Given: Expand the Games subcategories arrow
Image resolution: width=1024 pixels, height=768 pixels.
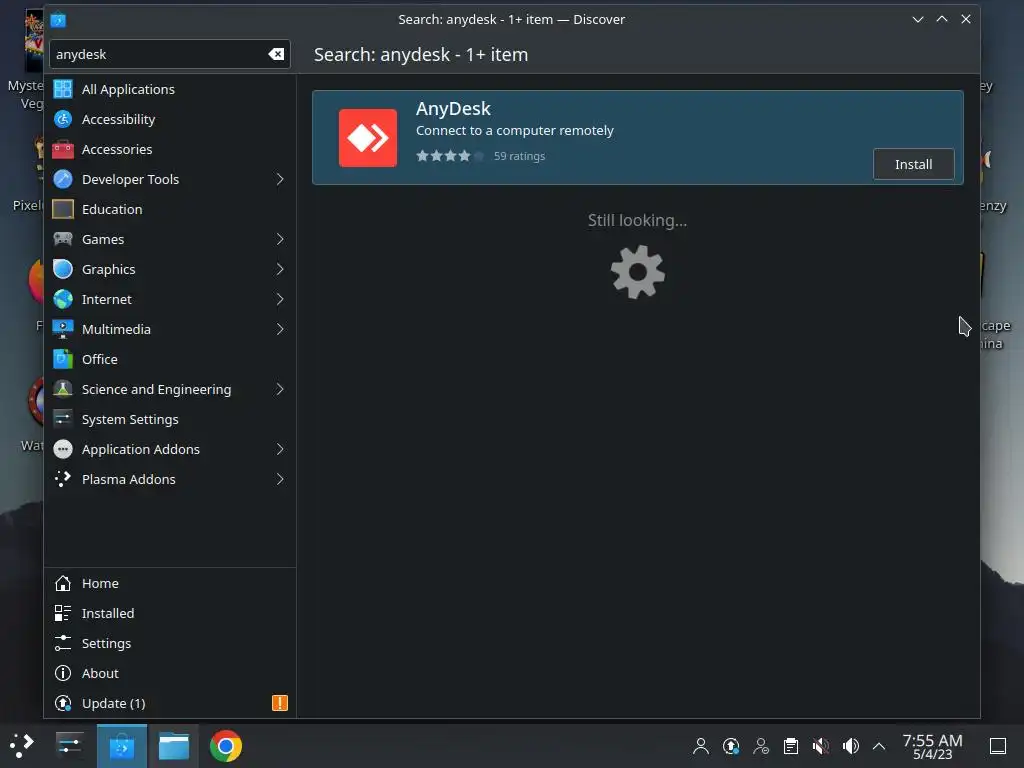Looking at the screenshot, I should [280, 239].
